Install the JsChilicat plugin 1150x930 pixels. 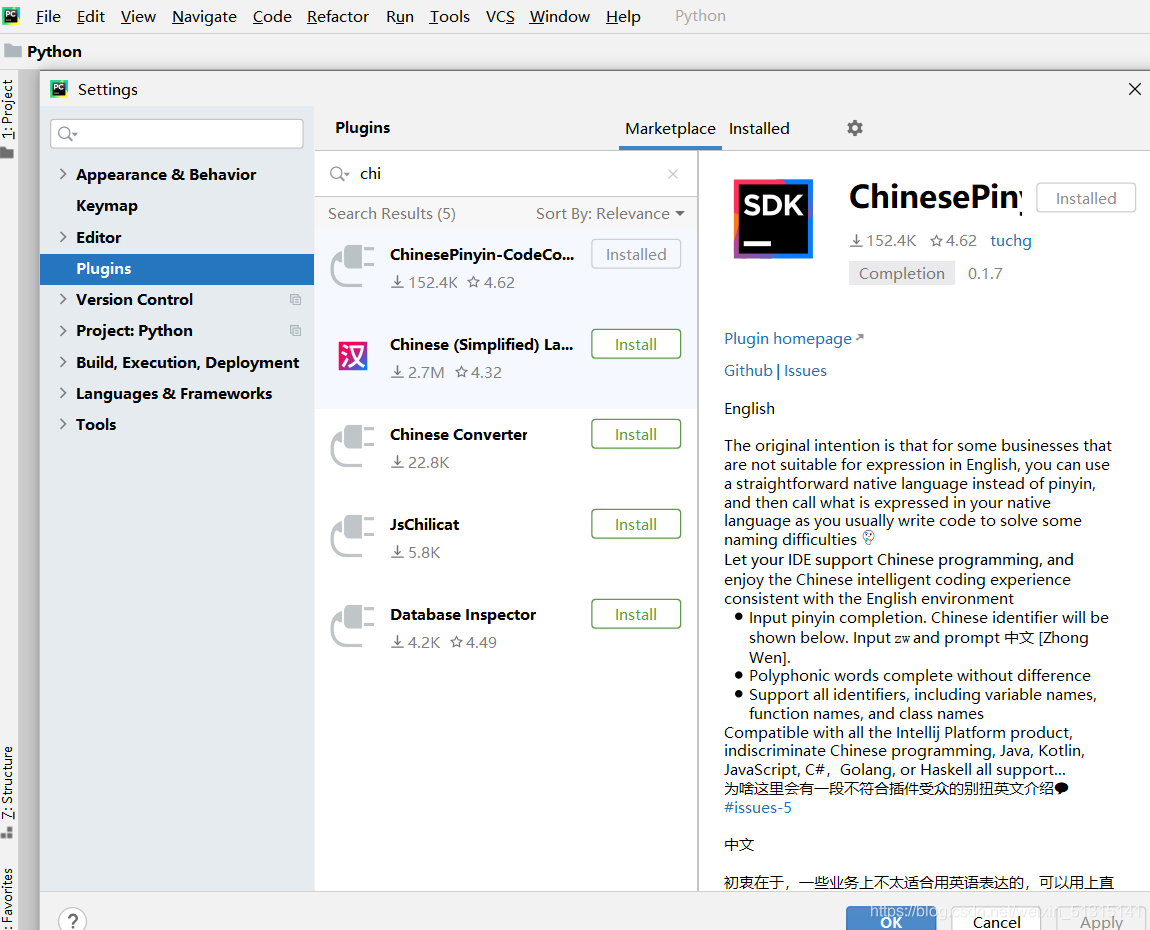click(636, 524)
